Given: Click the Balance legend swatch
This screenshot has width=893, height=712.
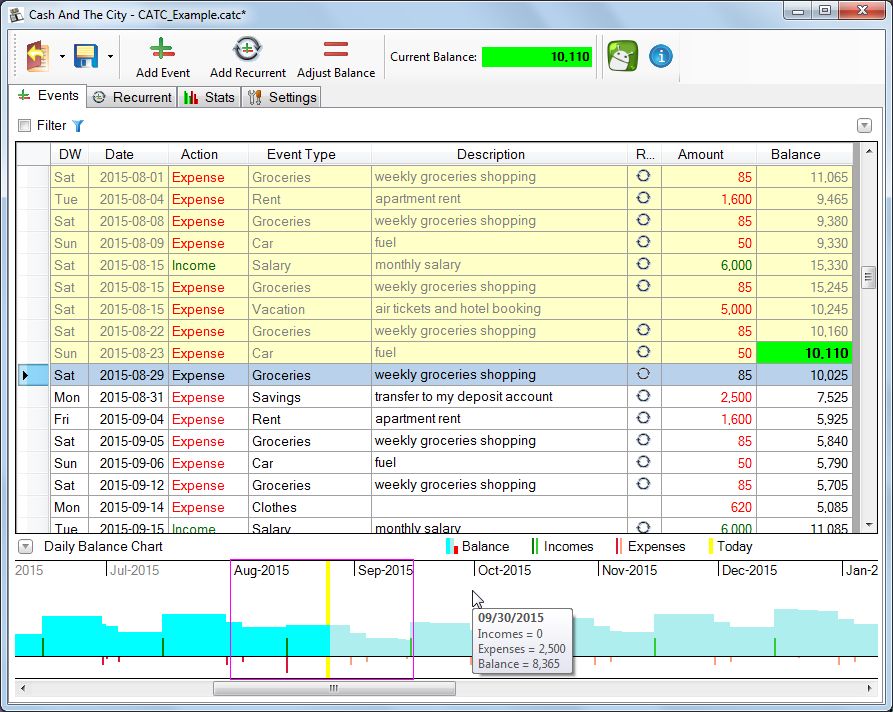Looking at the screenshot, I should 452,546.
